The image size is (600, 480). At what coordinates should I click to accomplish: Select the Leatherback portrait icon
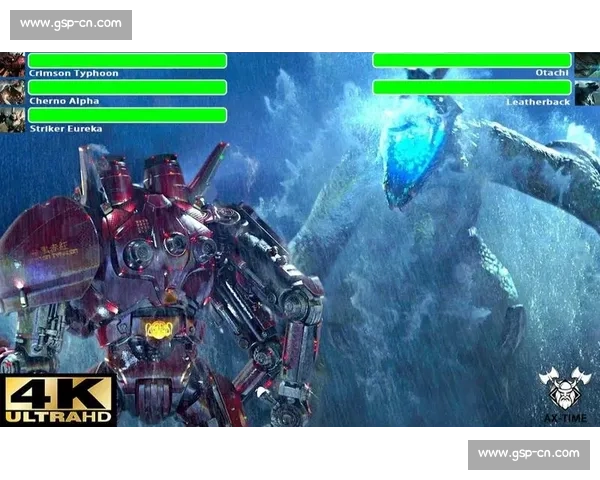pyautogui.click(x=586, y=93)
